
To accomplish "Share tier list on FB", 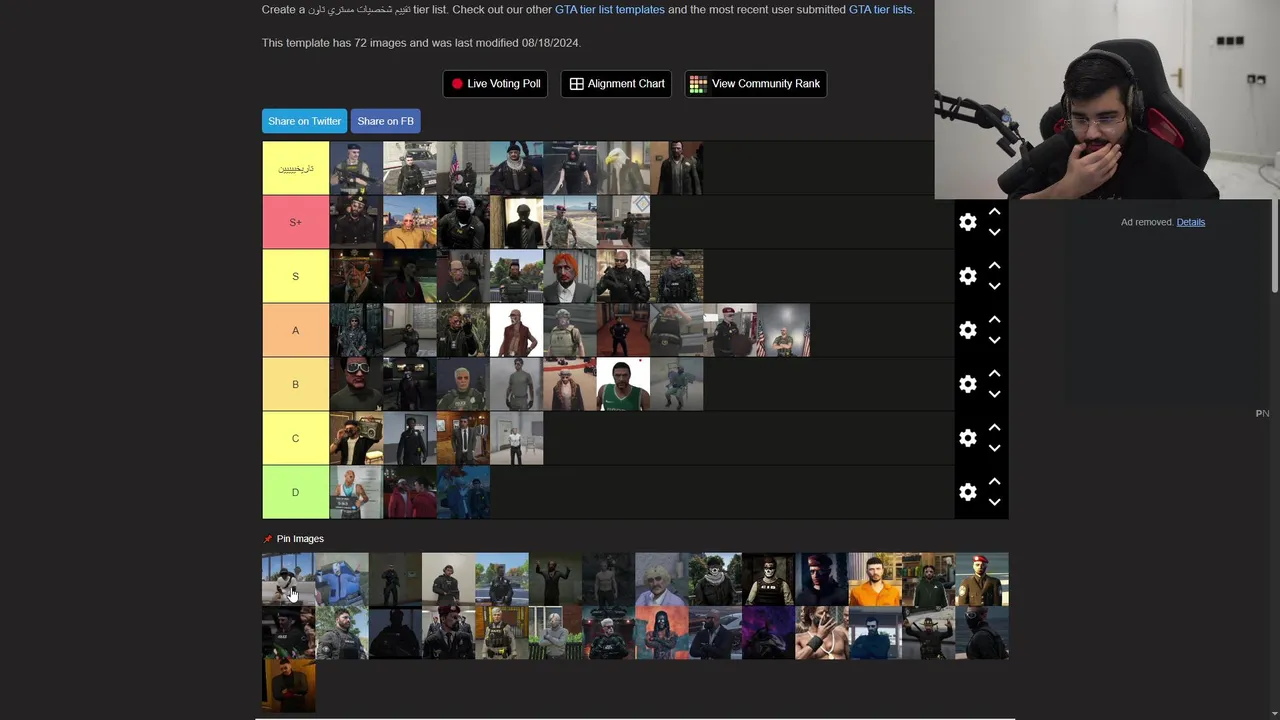I will point(385,121).
